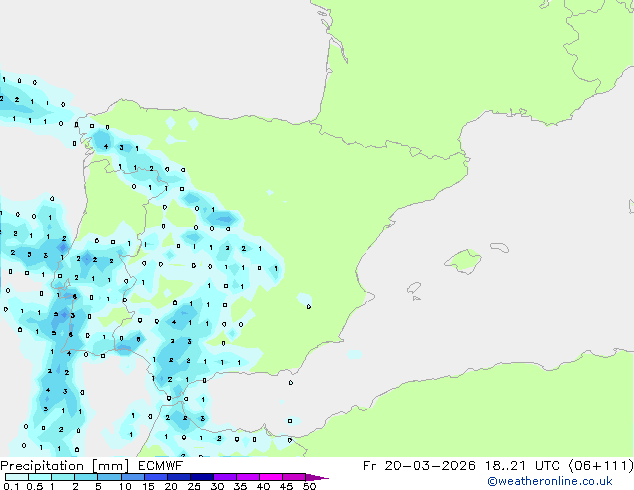Screen dimensions: 634x490
Task: Click the '(06+111)' forecast offset text
Action: click(601, 466)
